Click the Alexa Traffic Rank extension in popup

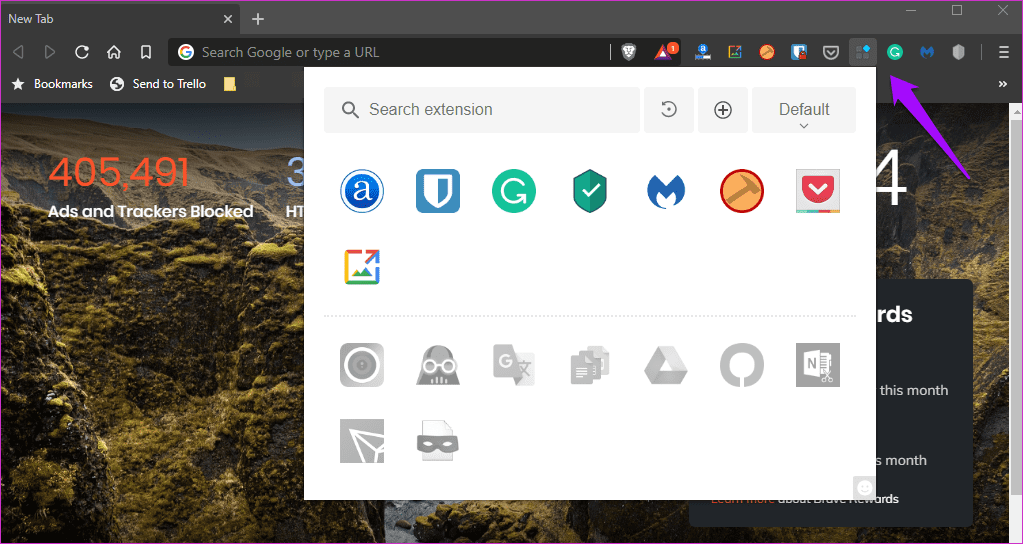362,191
